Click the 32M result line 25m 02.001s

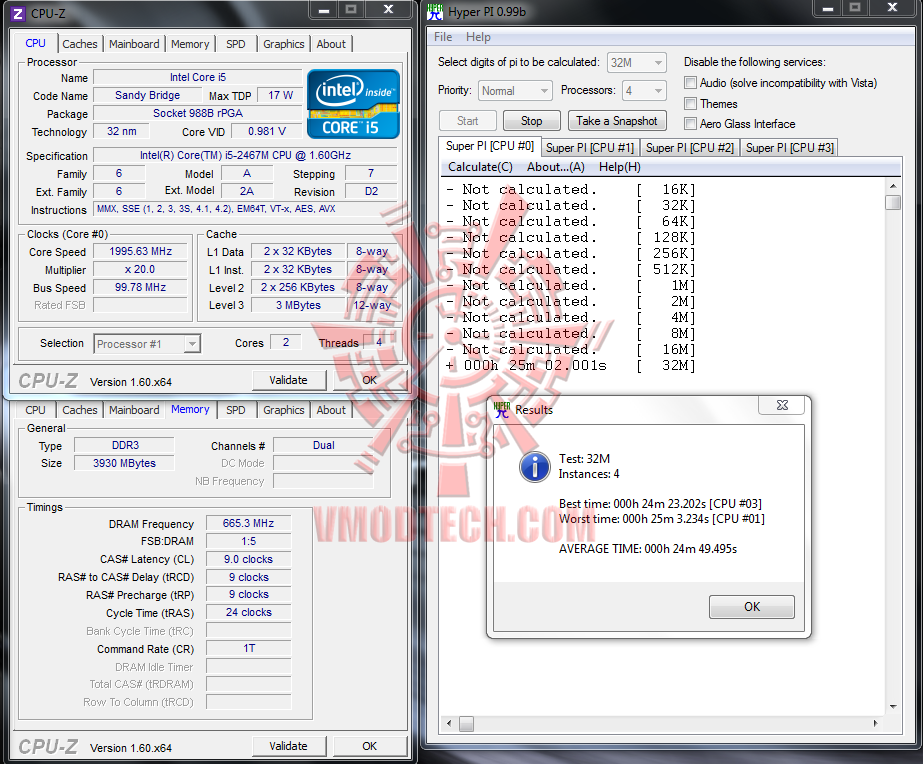tap(570, 366)
